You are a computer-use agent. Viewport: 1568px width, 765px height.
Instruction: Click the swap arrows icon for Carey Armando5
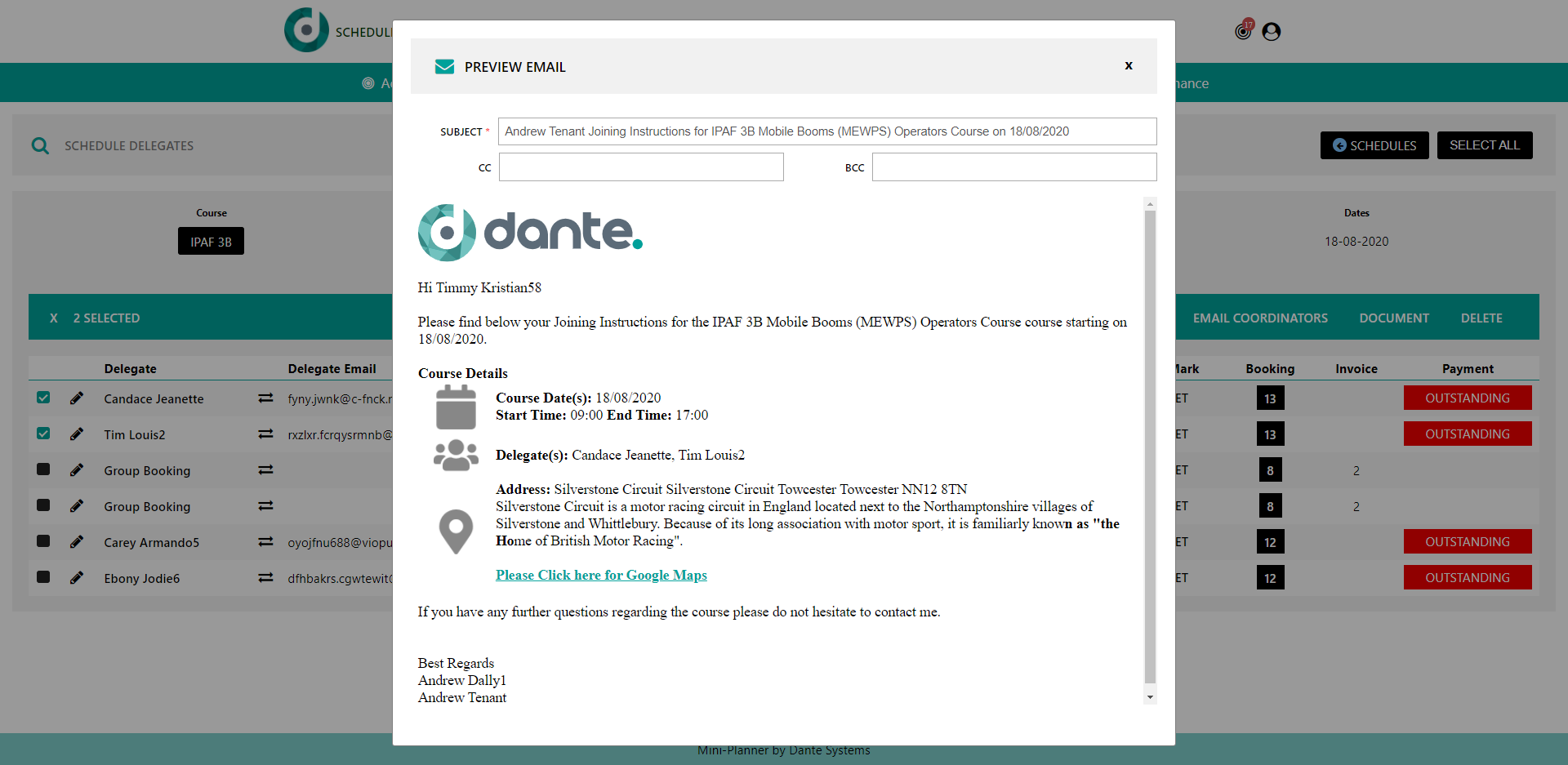[x=265, y=541]
